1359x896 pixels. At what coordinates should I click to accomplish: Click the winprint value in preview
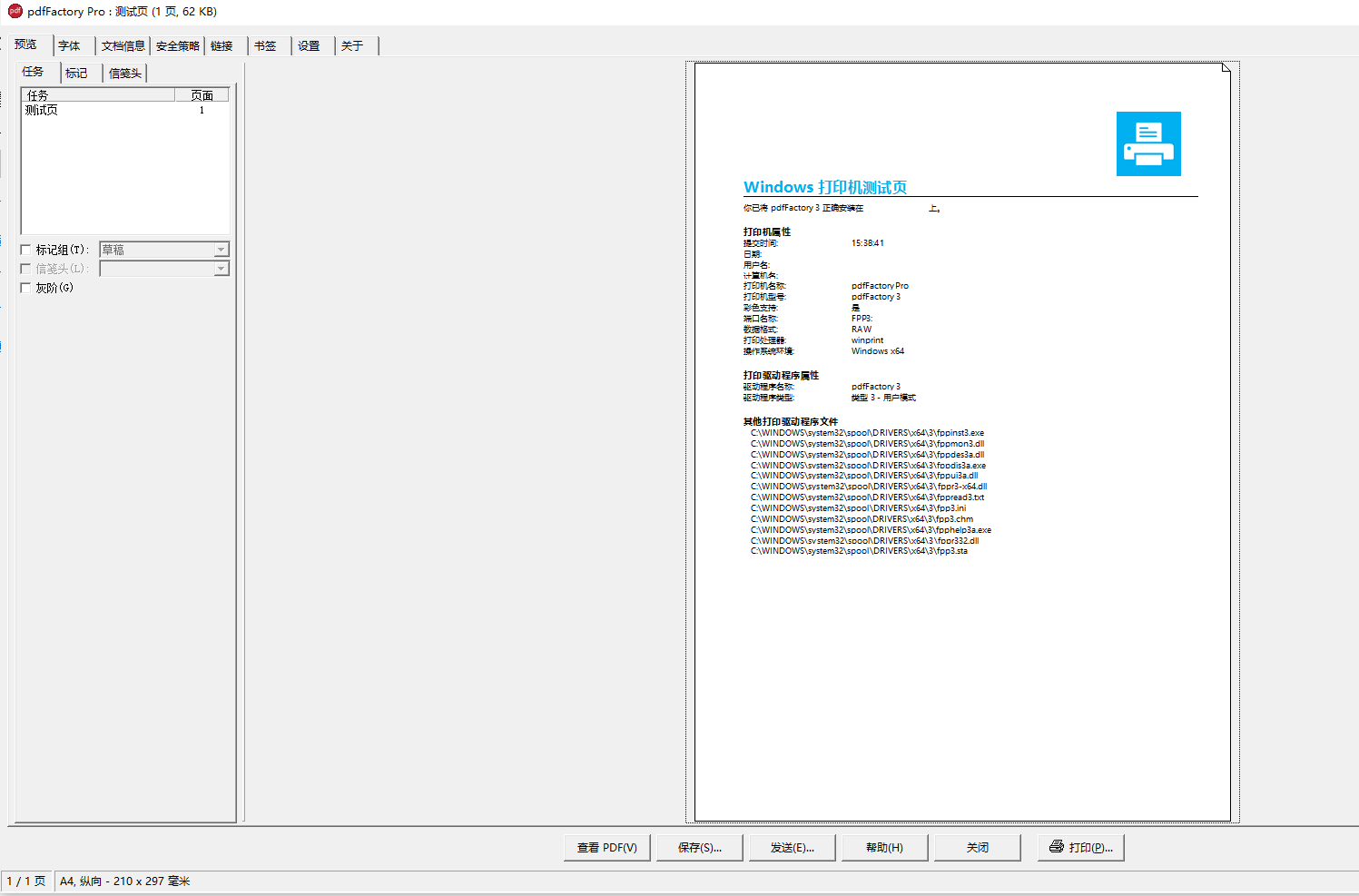pos(867,340)
